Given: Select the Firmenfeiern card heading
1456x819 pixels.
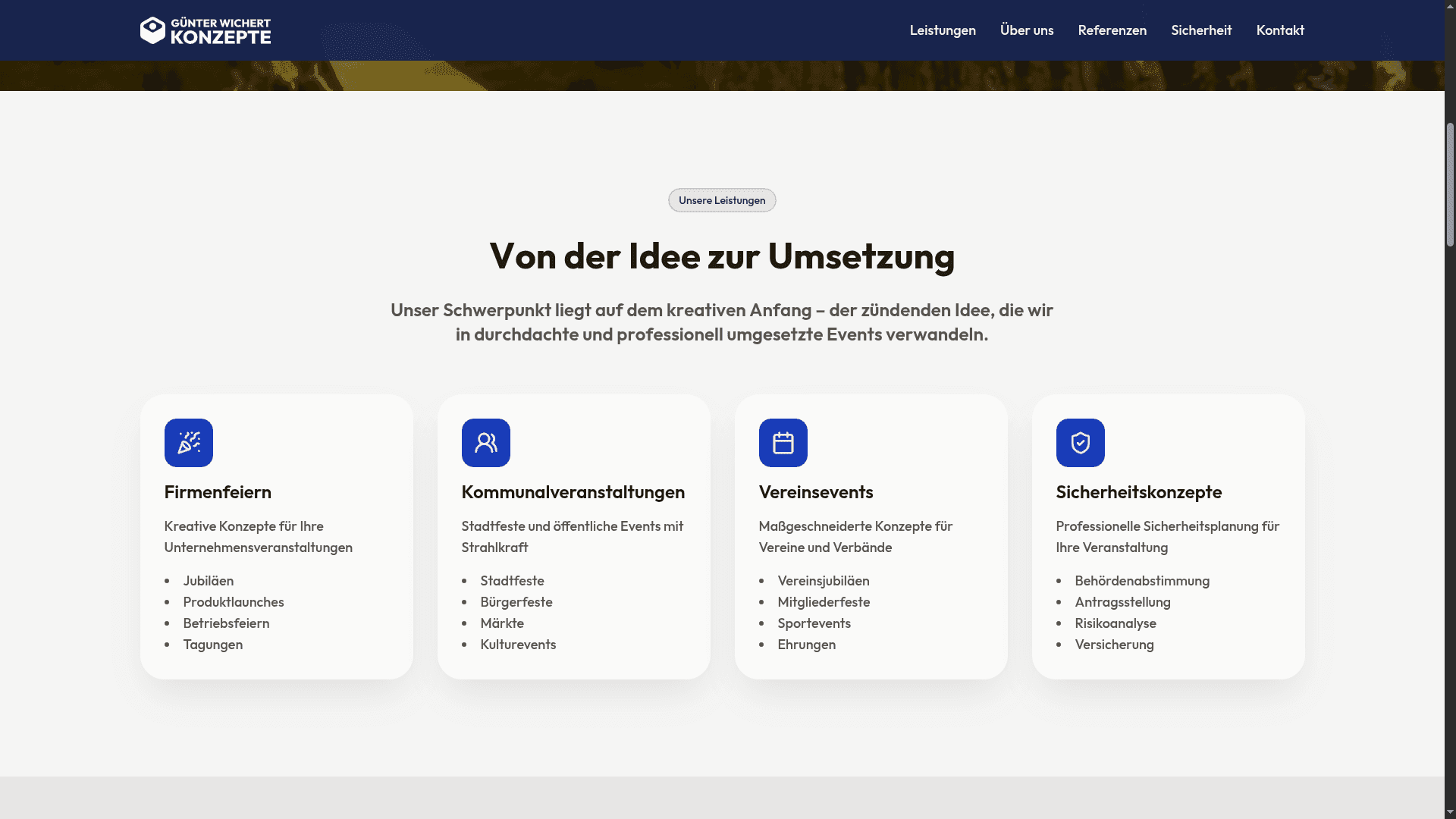Looking at the screenshot, I should [218, 492].
